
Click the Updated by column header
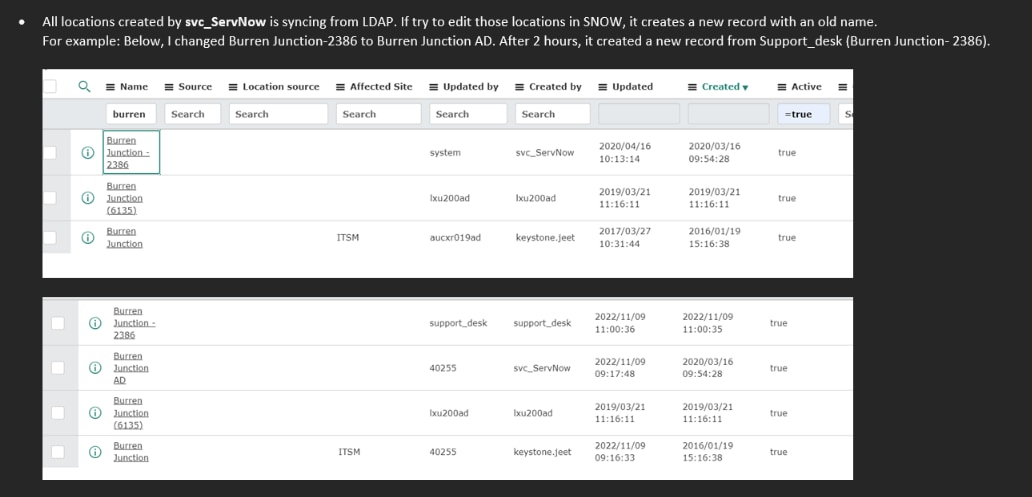point(471,87)
